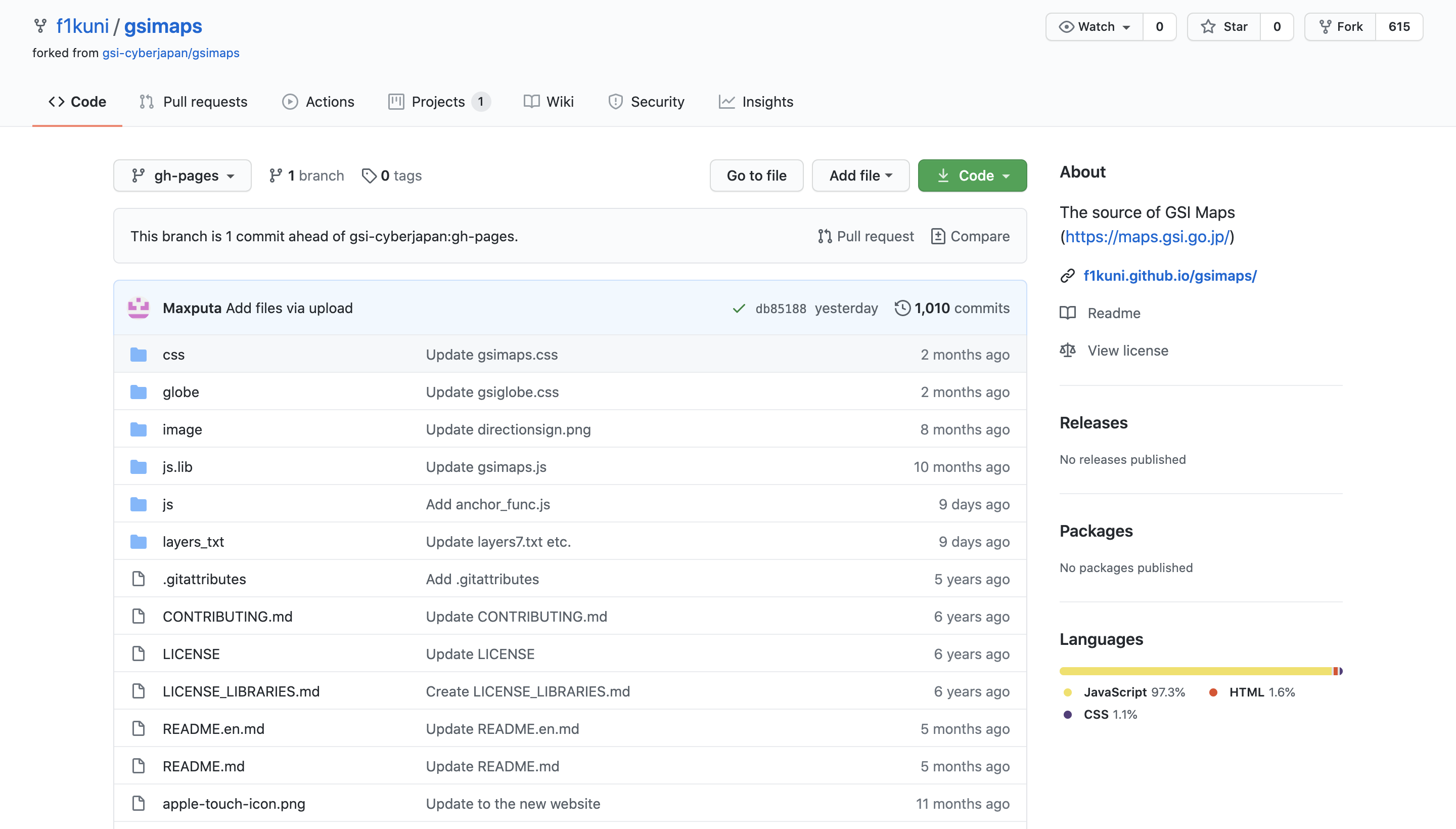This screenshot has height=829, width=1456.
Task: Click the Readme book icon
Action: point(1068,313)
